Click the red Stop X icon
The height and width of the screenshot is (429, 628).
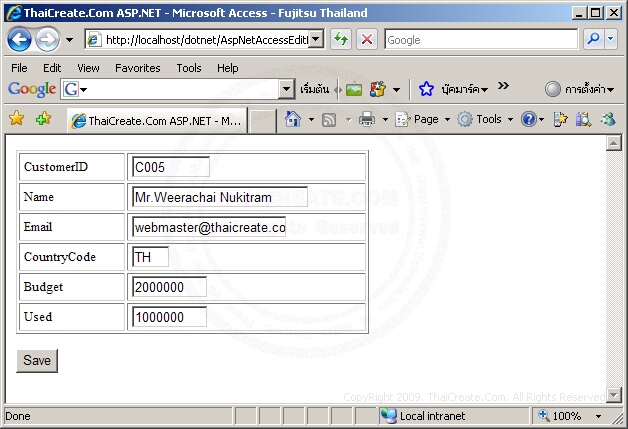coord(366,39)
